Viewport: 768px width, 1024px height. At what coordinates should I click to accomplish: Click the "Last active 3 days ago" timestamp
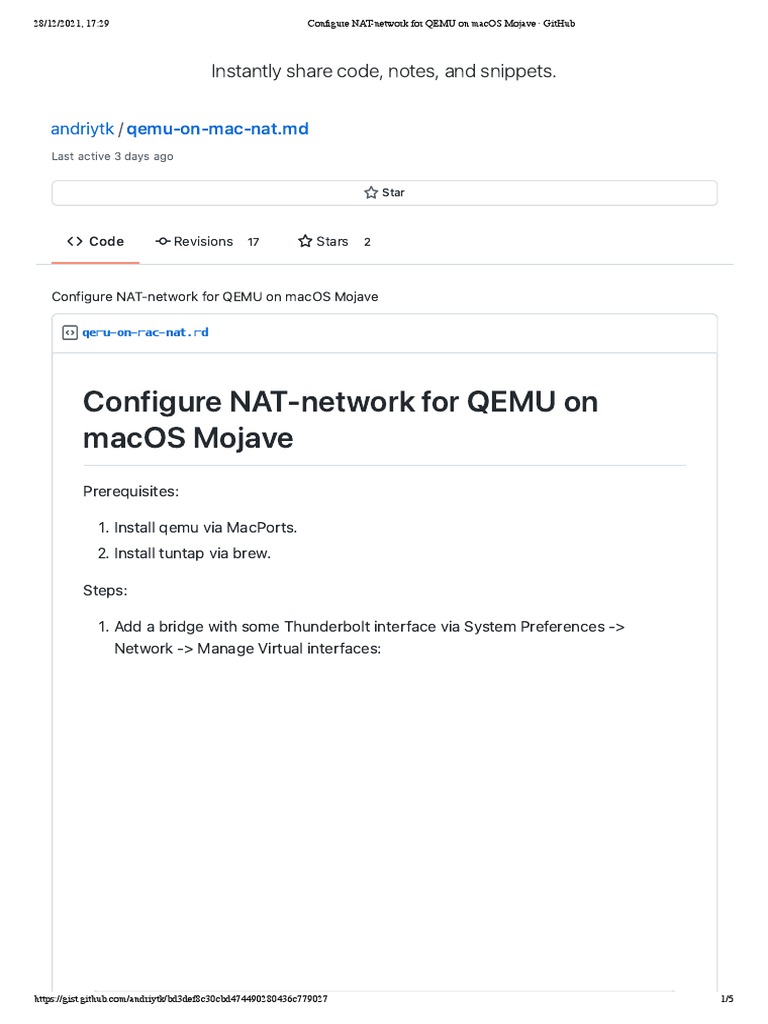(x=112, y=157)
